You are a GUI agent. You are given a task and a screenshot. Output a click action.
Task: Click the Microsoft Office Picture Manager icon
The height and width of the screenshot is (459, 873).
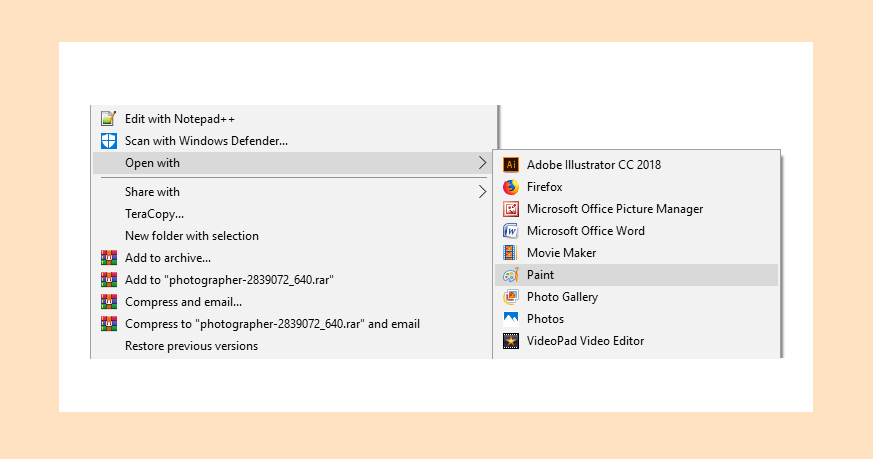point(511,209)
